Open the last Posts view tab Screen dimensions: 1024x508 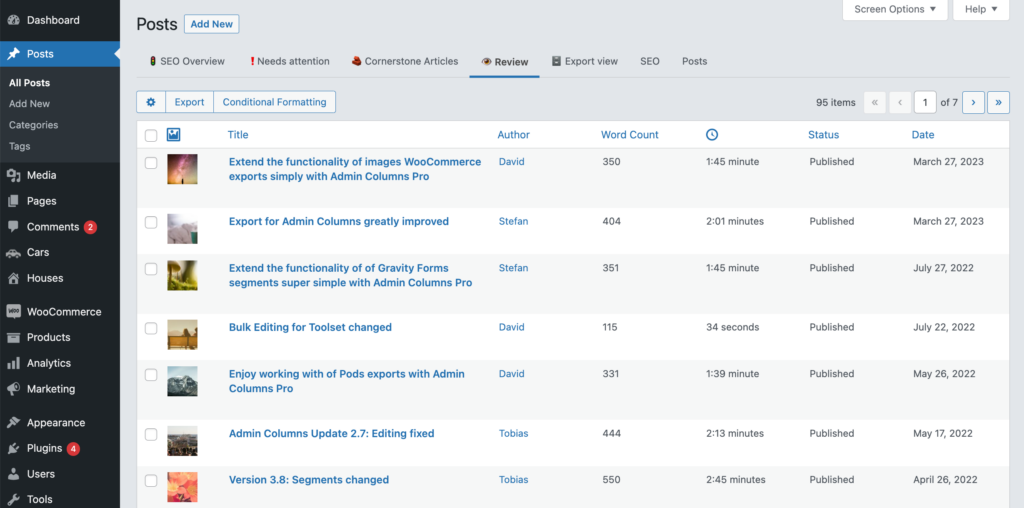click(695, 61)
